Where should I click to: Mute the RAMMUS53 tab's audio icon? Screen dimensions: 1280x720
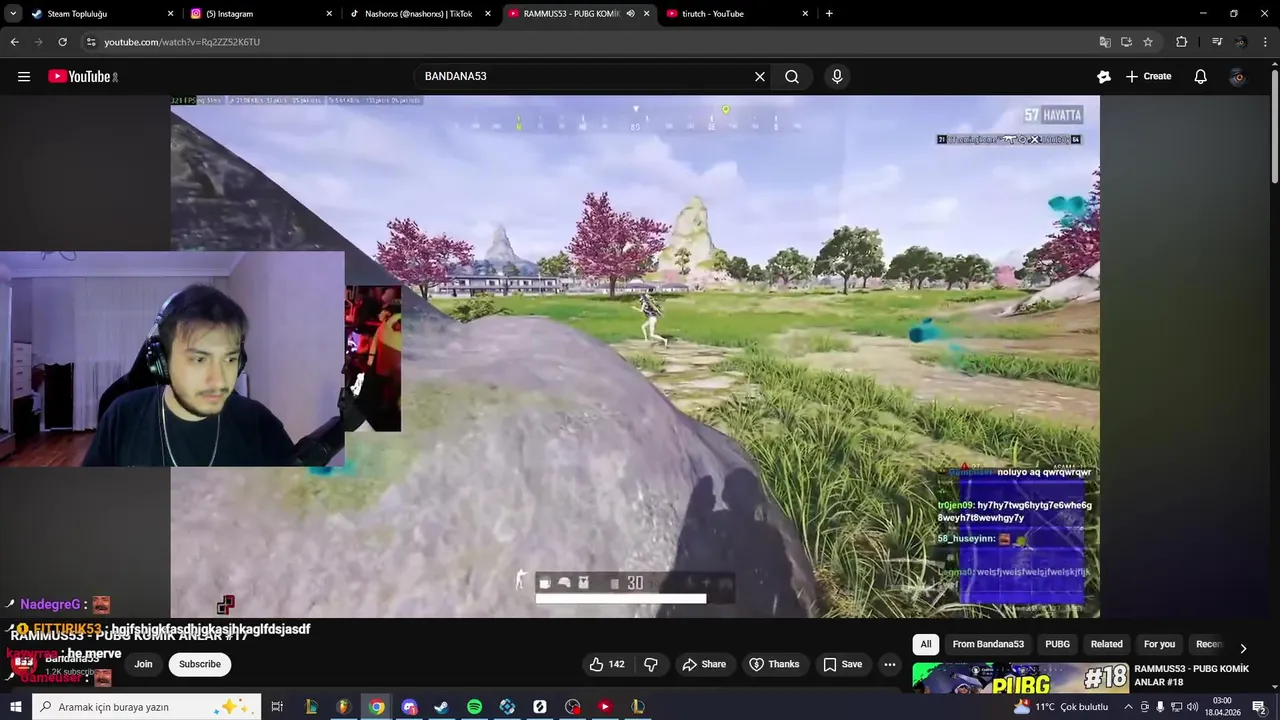tap(630, 14)
